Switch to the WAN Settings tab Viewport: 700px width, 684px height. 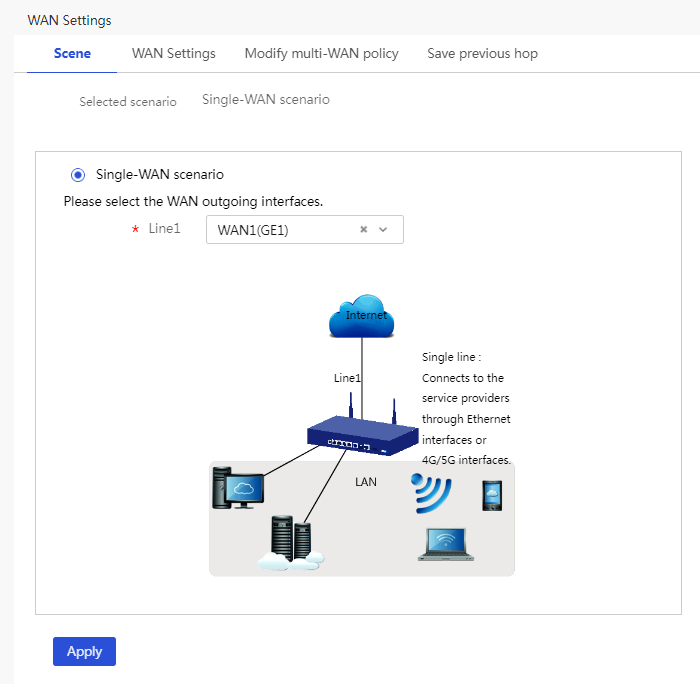(x=173, y=54)
